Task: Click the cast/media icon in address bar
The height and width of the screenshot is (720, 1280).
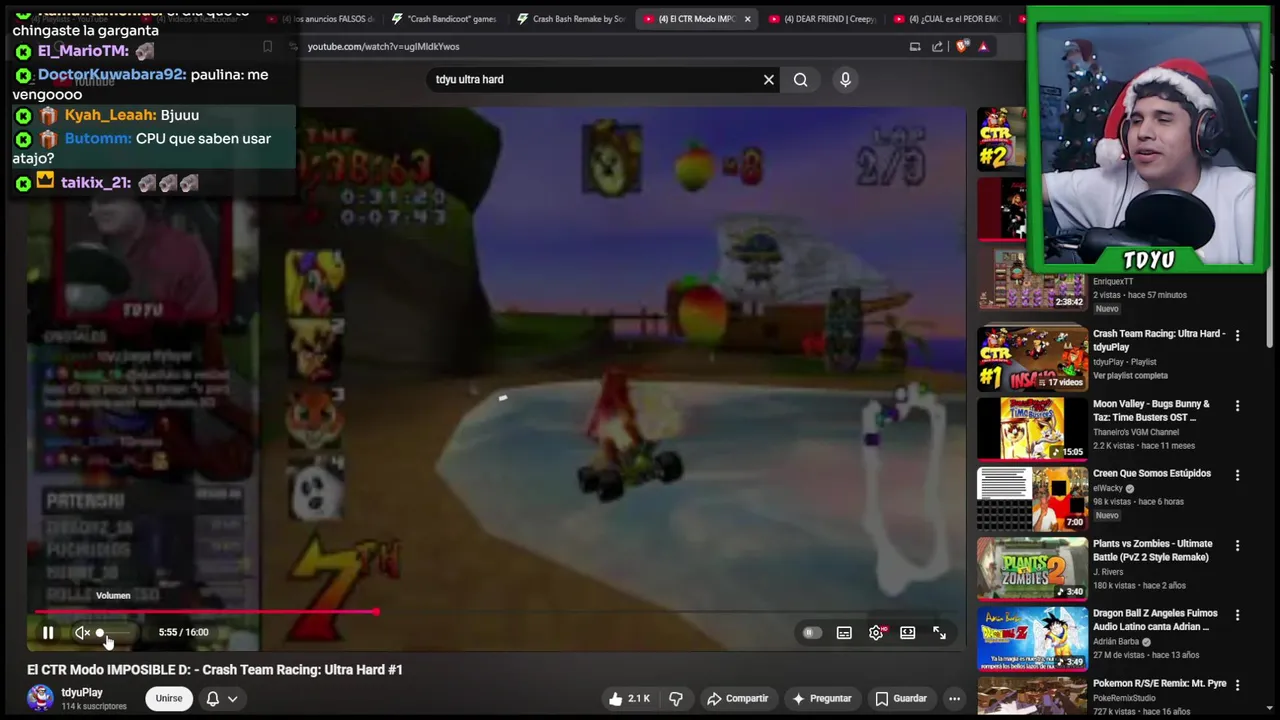Action: (914, 46)
